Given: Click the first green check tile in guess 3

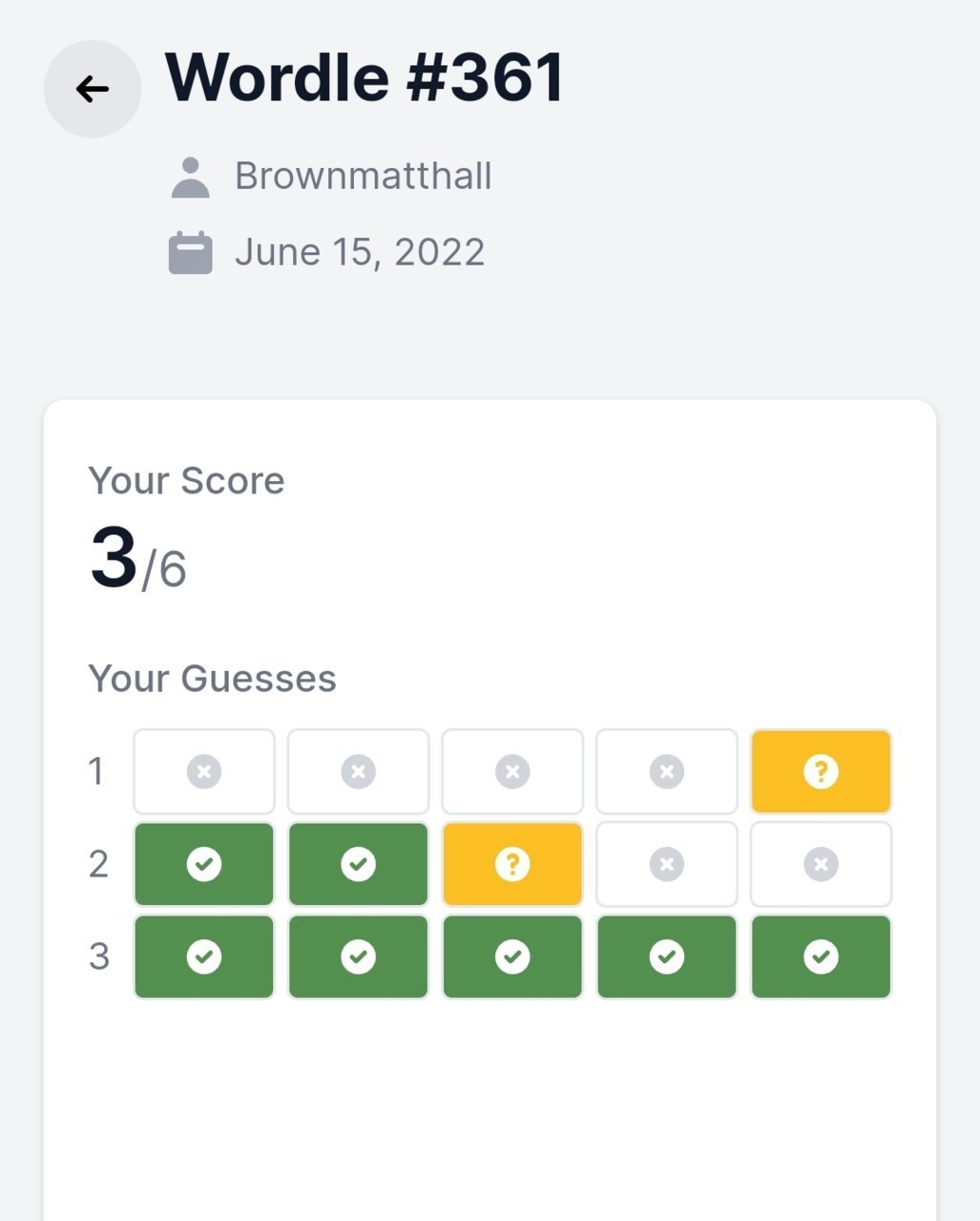Looking at the screenshot, I should [x=204, y=957].
